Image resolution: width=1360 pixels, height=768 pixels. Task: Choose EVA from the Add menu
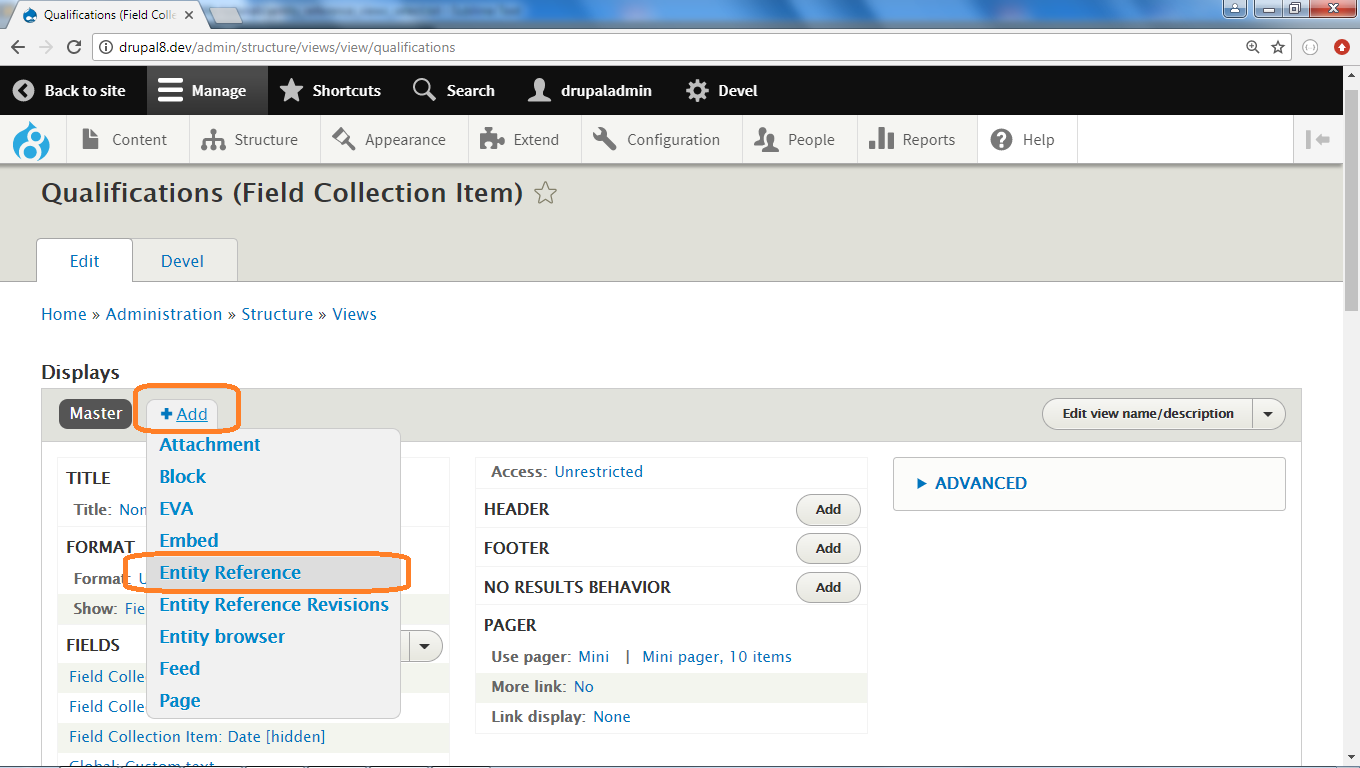(x=177, y=509)
